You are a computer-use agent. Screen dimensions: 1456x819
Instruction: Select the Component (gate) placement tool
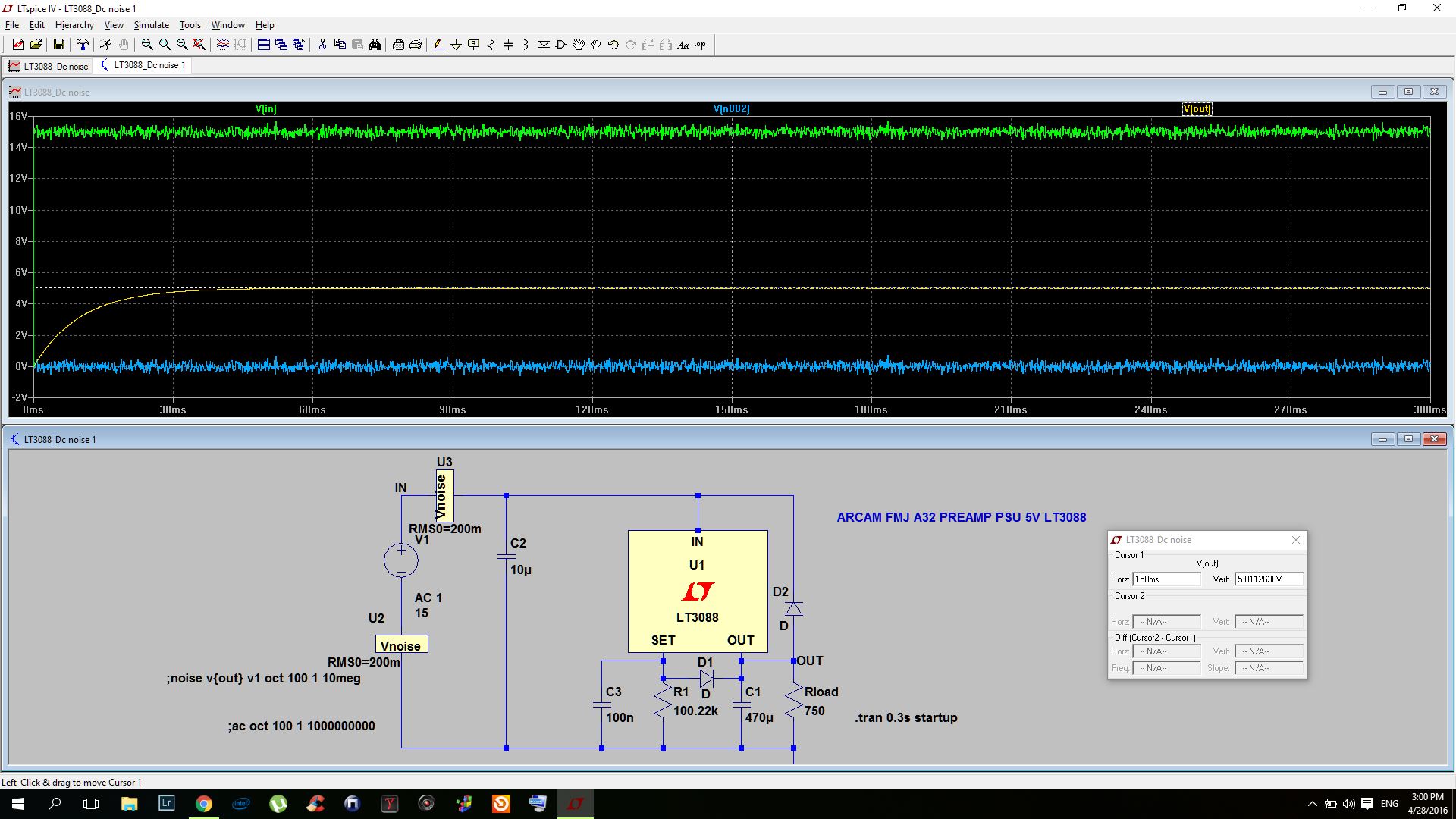pos(561,45)
